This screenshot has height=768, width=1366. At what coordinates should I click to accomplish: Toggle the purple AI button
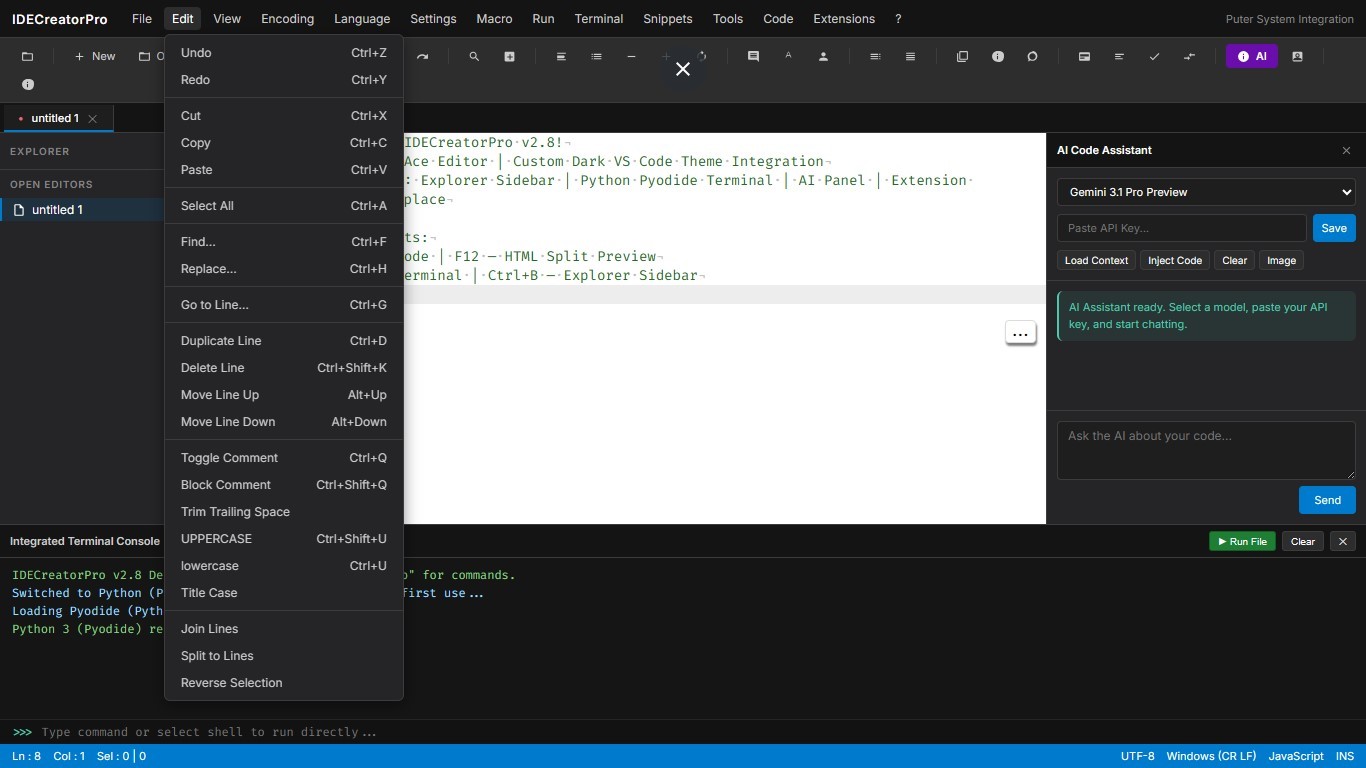pyautogui.click(x=1251, y=57)
